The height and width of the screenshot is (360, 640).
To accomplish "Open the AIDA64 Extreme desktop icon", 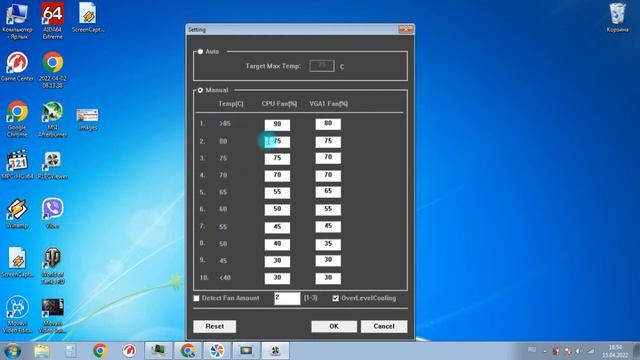I will [x=53, y=20].
